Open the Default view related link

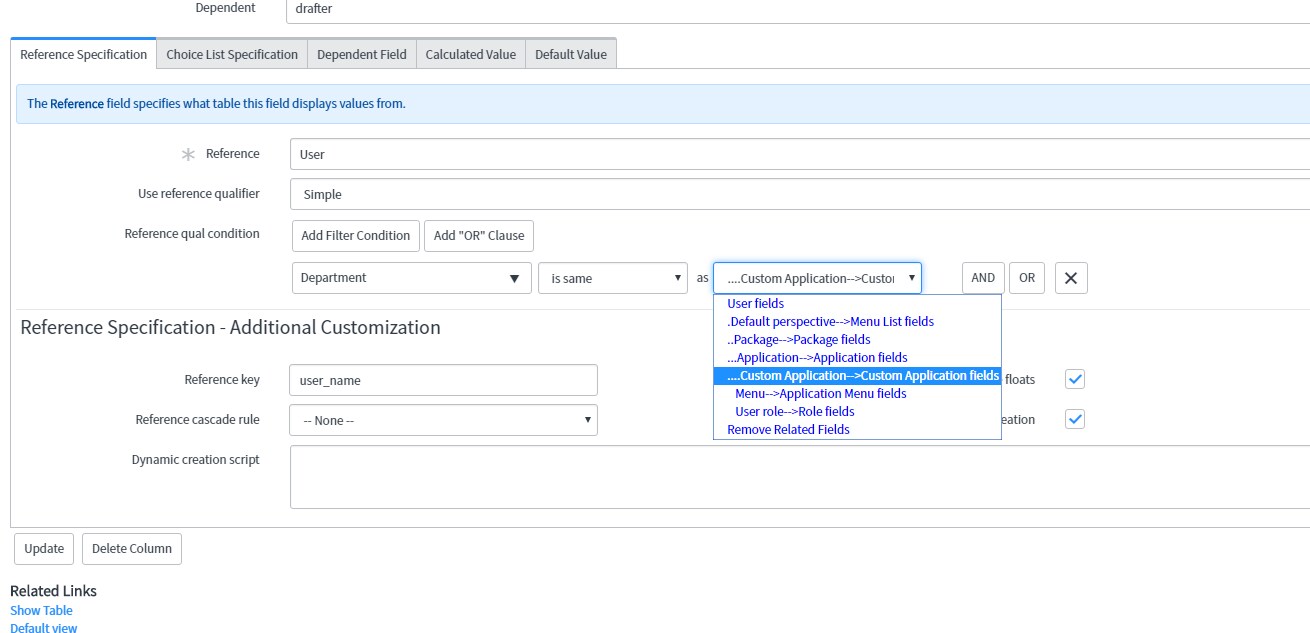tap(43, 628)
